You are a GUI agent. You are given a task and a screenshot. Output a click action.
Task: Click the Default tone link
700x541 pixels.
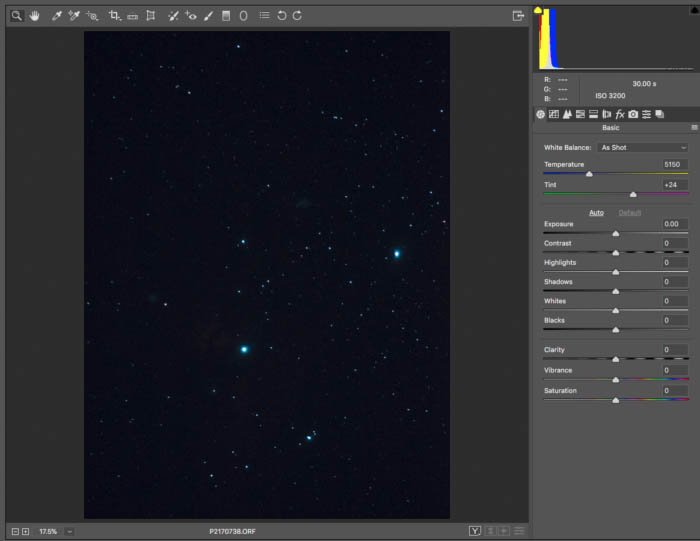629,212
